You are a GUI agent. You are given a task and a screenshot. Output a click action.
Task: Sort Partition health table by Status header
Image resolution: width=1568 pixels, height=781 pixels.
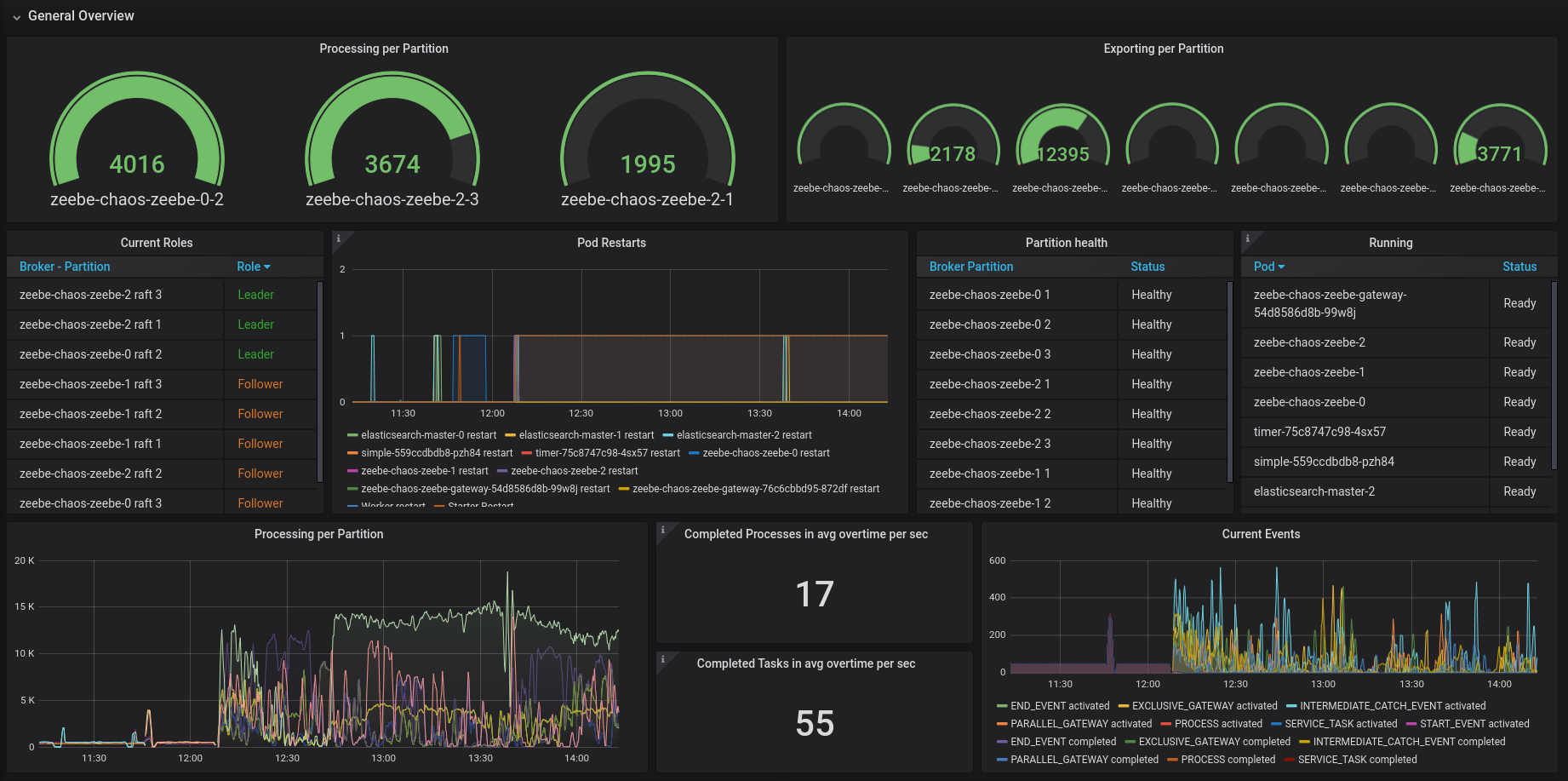point(1147,267)
